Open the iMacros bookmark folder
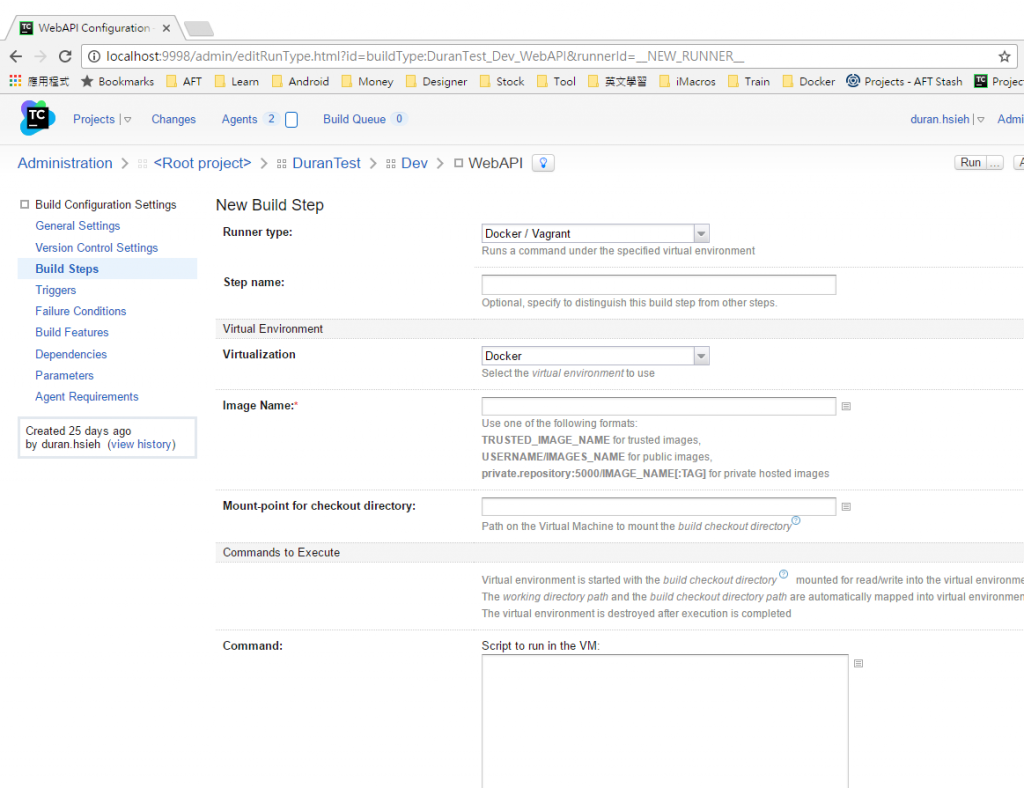This screenshot has height=788, width=1024. pyautogui.click(x=687, y=81)
